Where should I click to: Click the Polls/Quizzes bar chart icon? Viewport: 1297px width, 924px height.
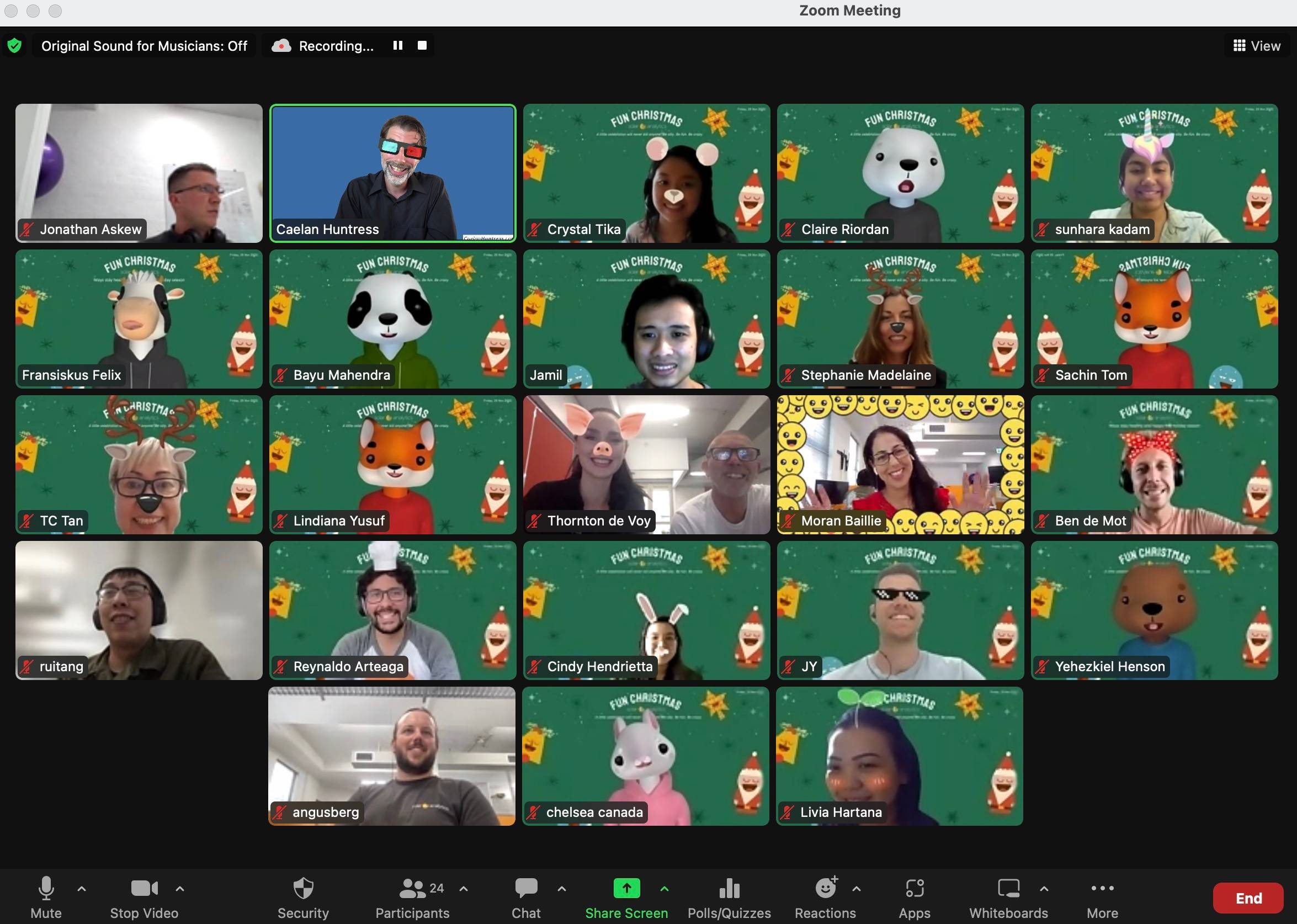729,886
